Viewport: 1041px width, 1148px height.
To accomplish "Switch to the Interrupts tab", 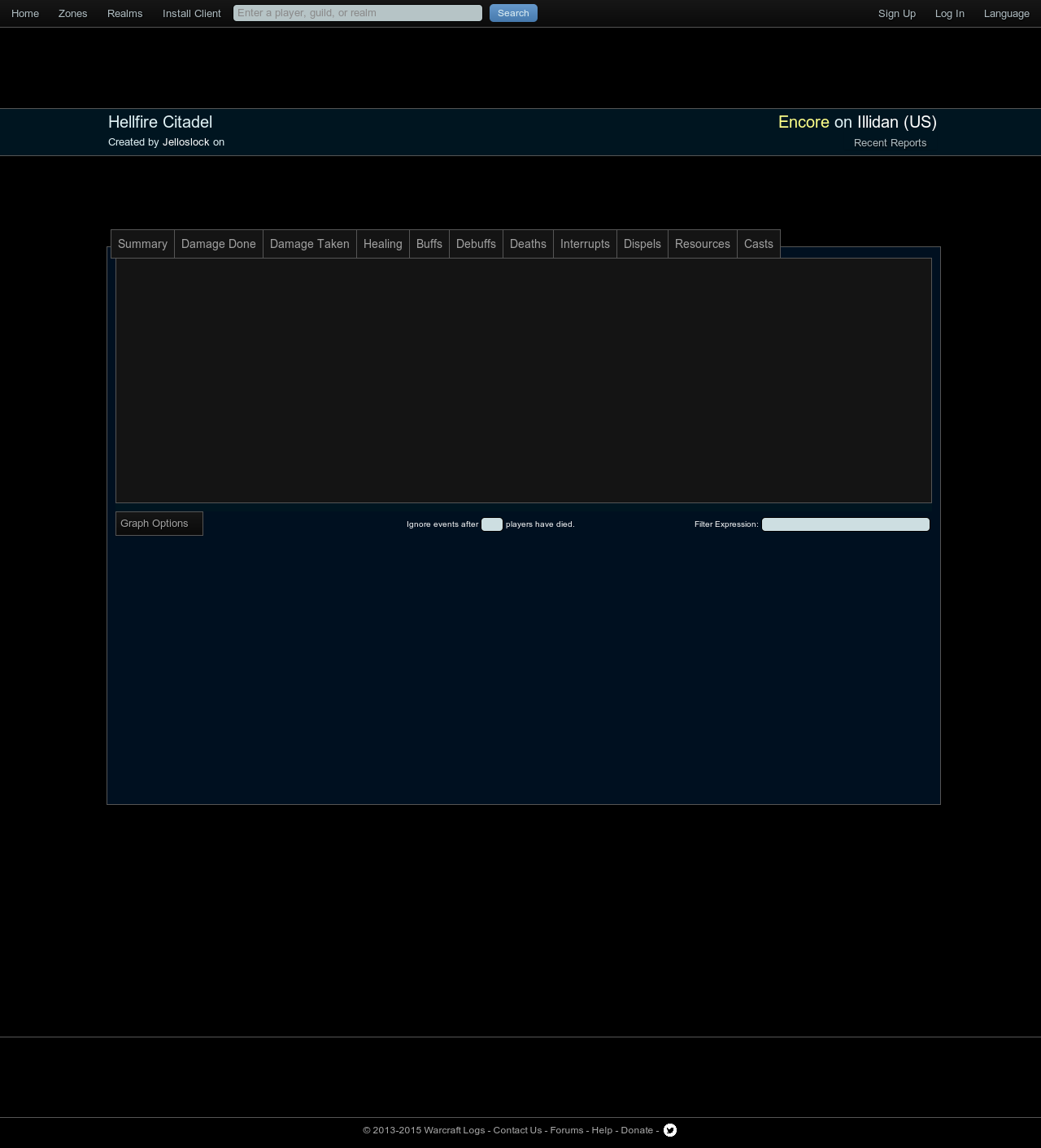I will [585, 244].
